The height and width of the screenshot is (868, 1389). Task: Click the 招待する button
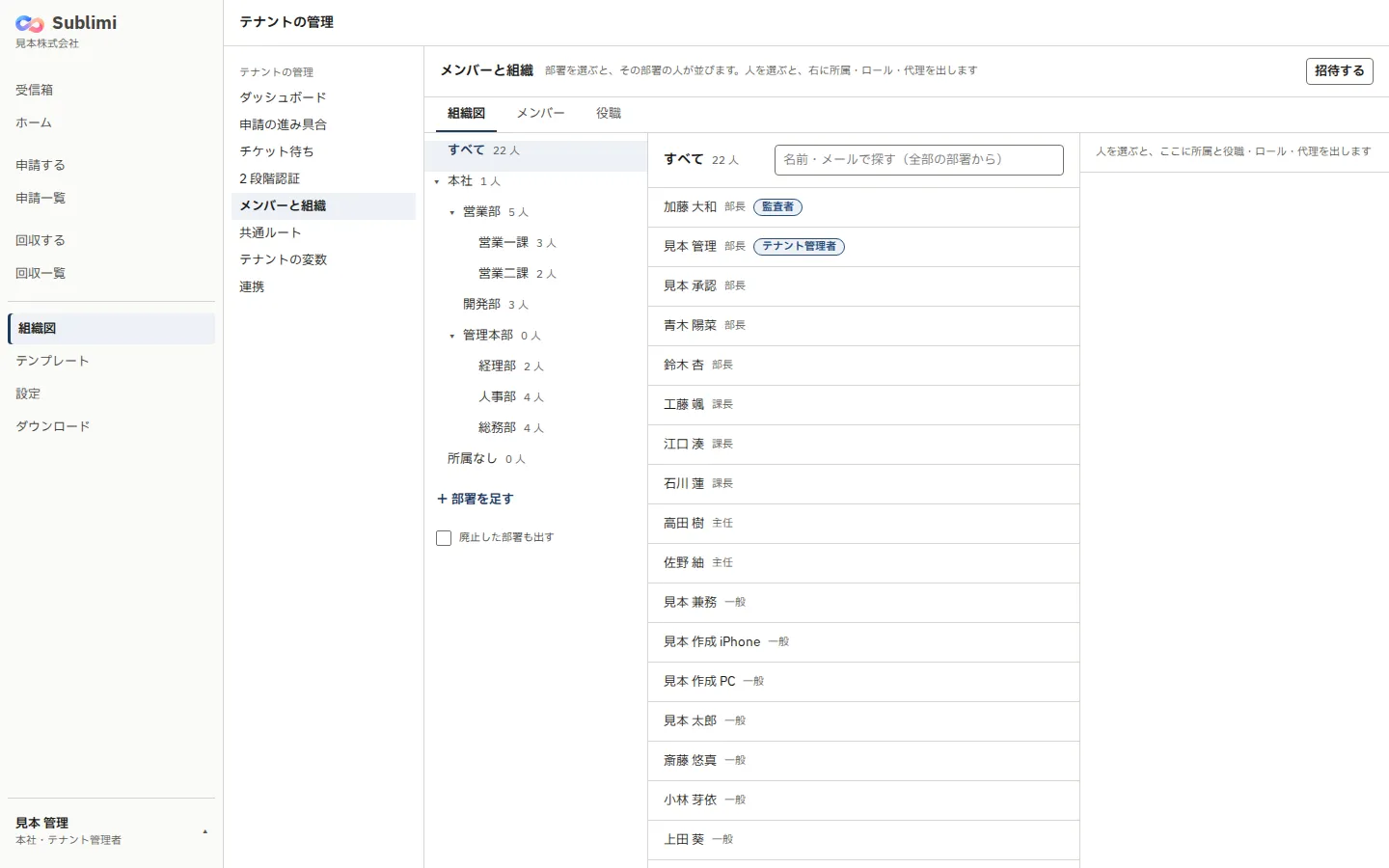click(x=1340, y=70)
